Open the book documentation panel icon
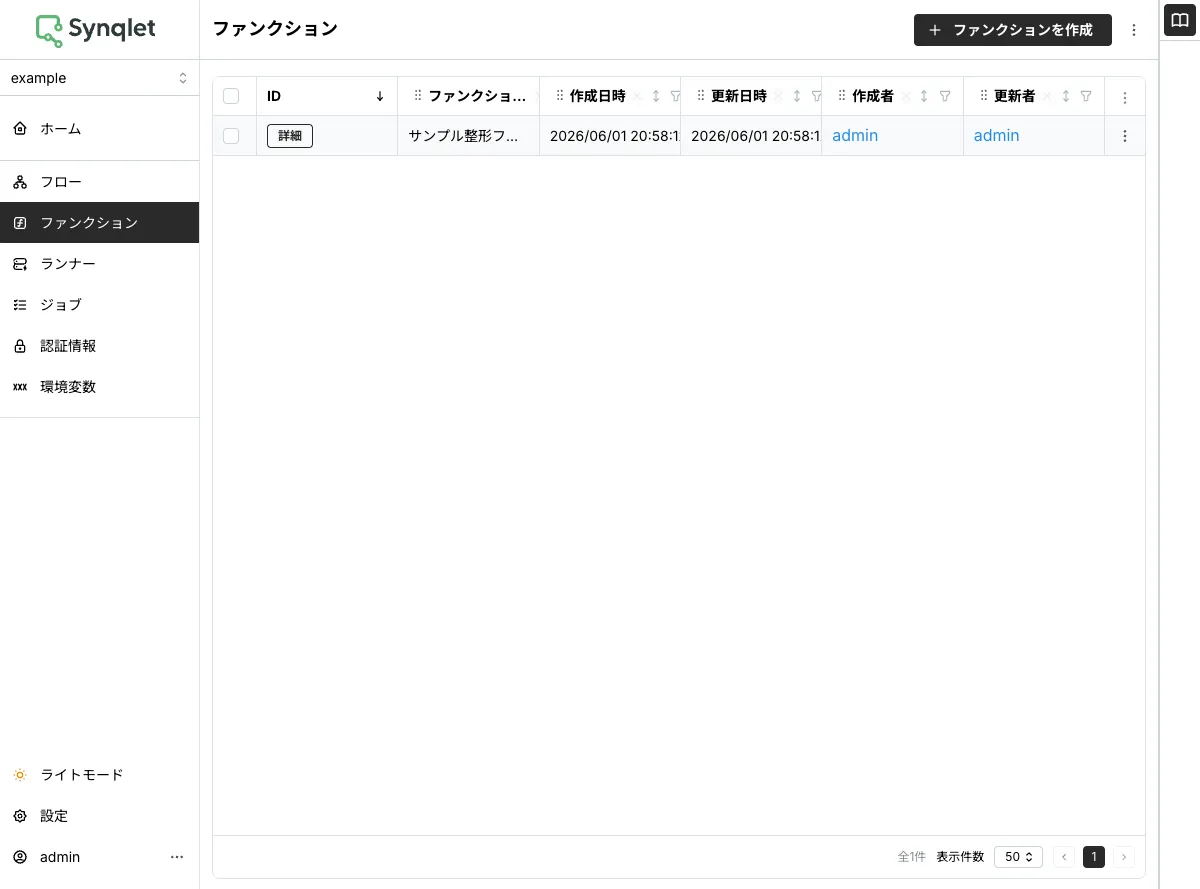The image size is (1200, 889). pyautogui.click(x=1181, y=19)
